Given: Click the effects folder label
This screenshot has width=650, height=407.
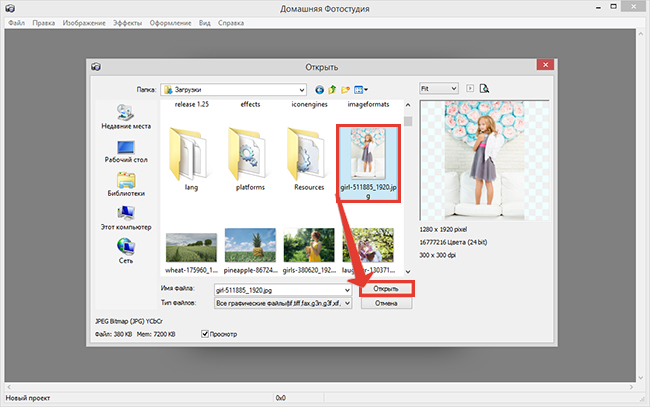Looking at the screenshot, I should pos(250,104).
